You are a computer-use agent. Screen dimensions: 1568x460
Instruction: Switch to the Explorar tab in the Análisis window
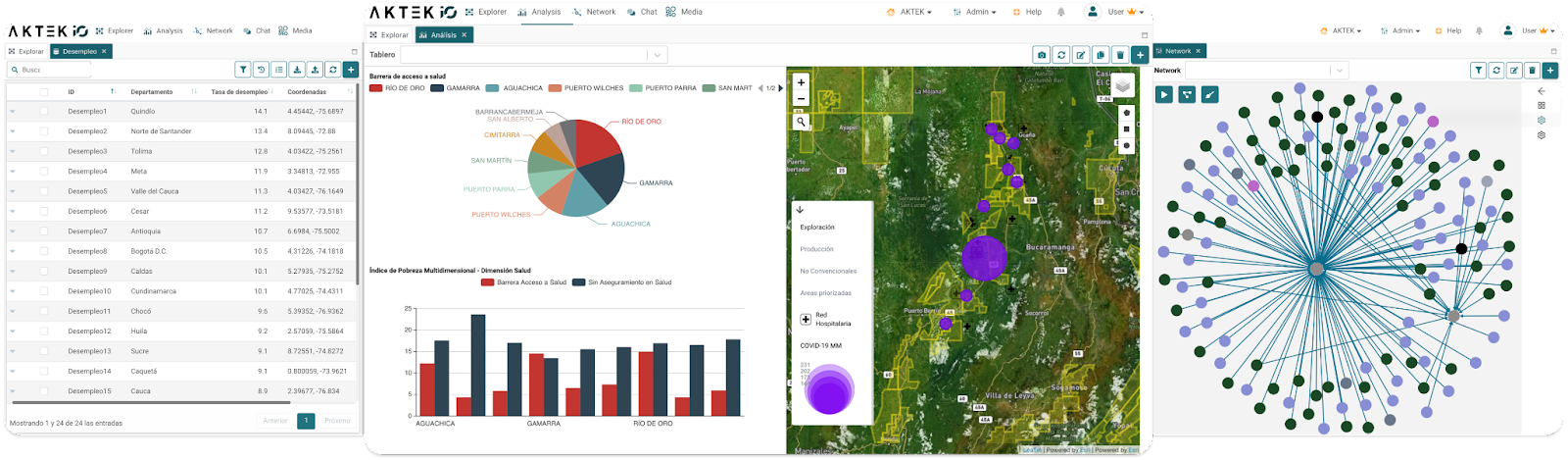tap(389, 35)
